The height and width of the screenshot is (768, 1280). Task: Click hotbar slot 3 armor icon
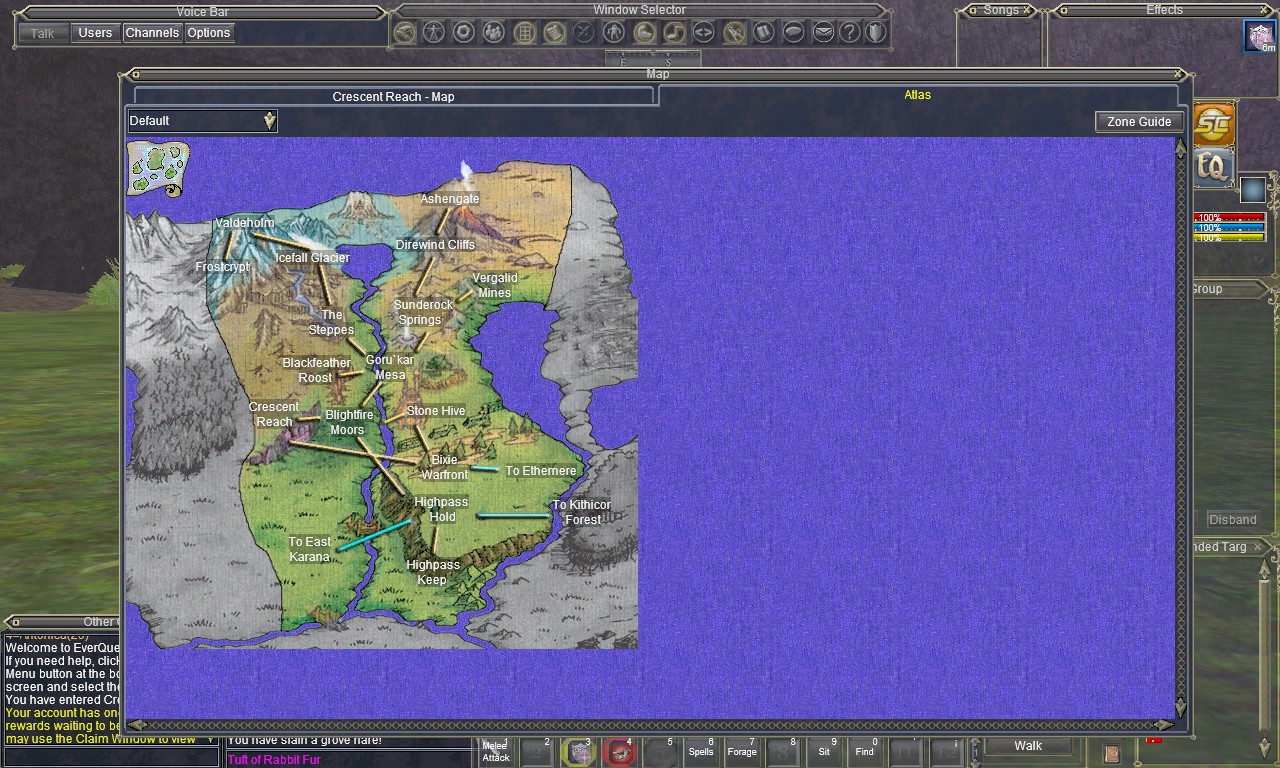(578, 752)
